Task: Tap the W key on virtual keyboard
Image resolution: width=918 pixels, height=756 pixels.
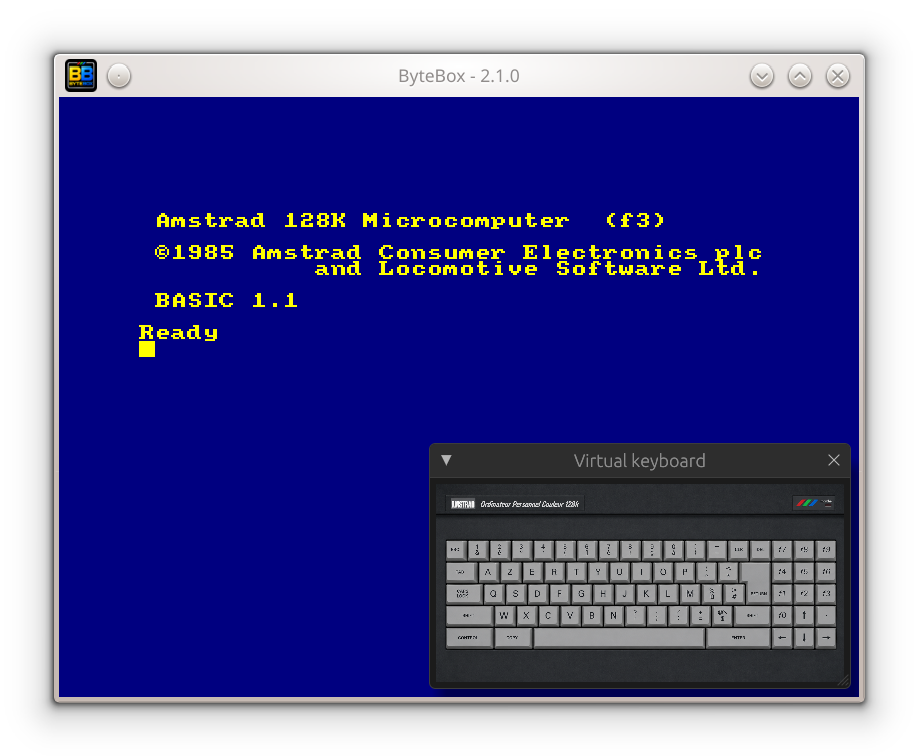Action: pos(504,615)
